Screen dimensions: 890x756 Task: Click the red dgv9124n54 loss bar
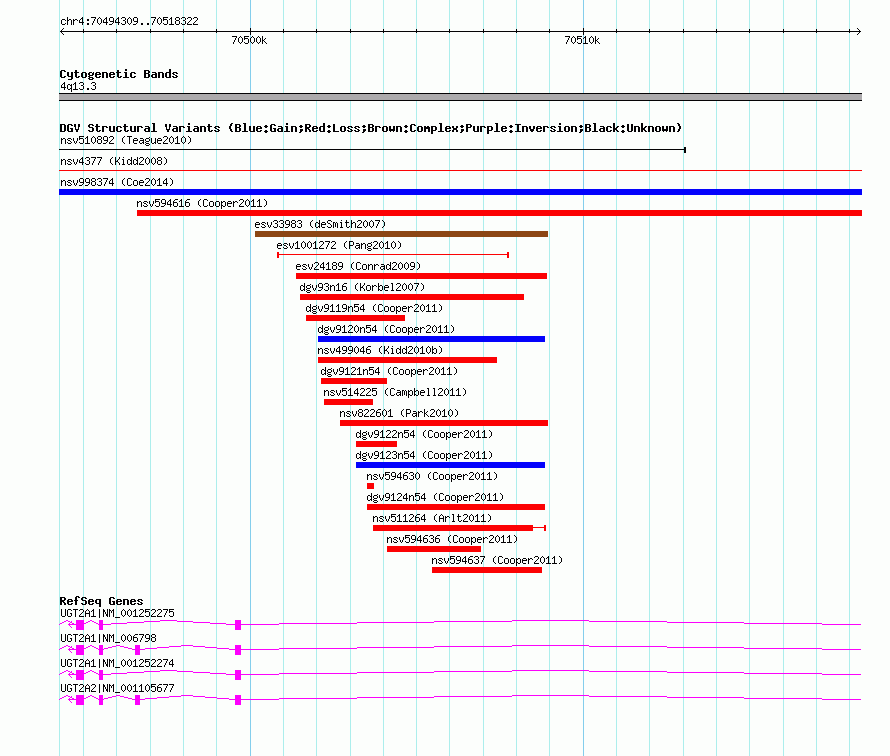(x=456, y=507)
